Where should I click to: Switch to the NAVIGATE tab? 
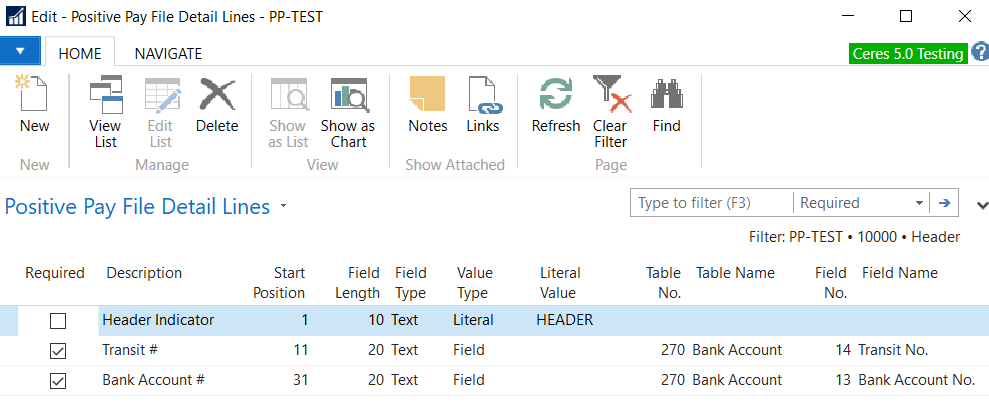pos(168,54)
